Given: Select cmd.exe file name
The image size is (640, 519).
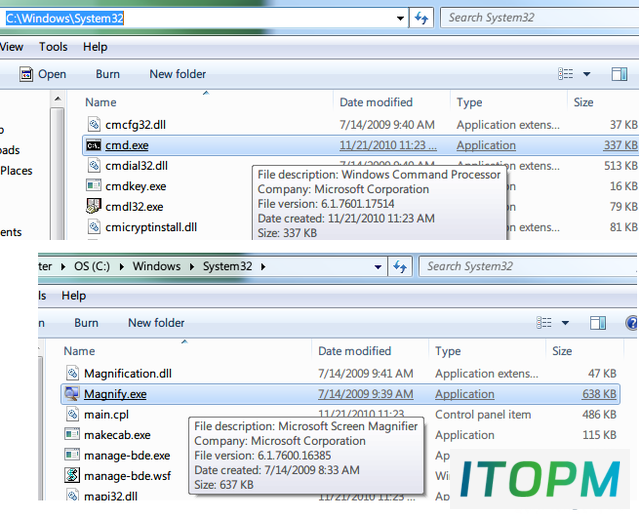Looking at the screenshot, I should point(127,146).
